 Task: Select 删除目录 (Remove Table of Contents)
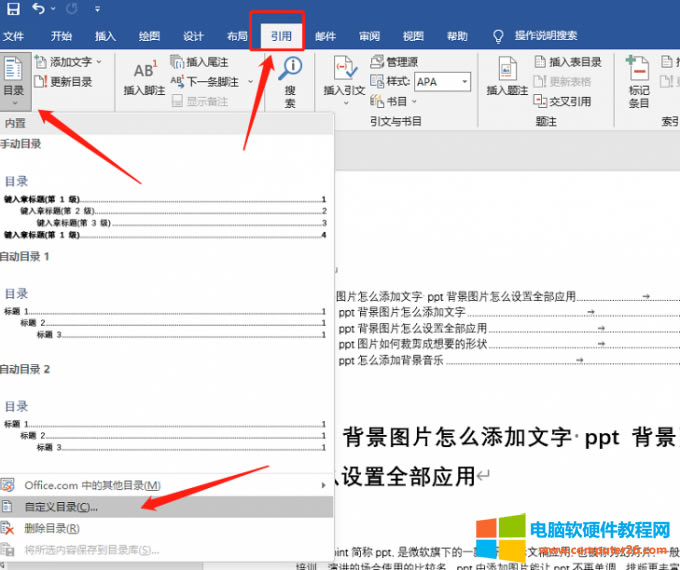[51, 528]
